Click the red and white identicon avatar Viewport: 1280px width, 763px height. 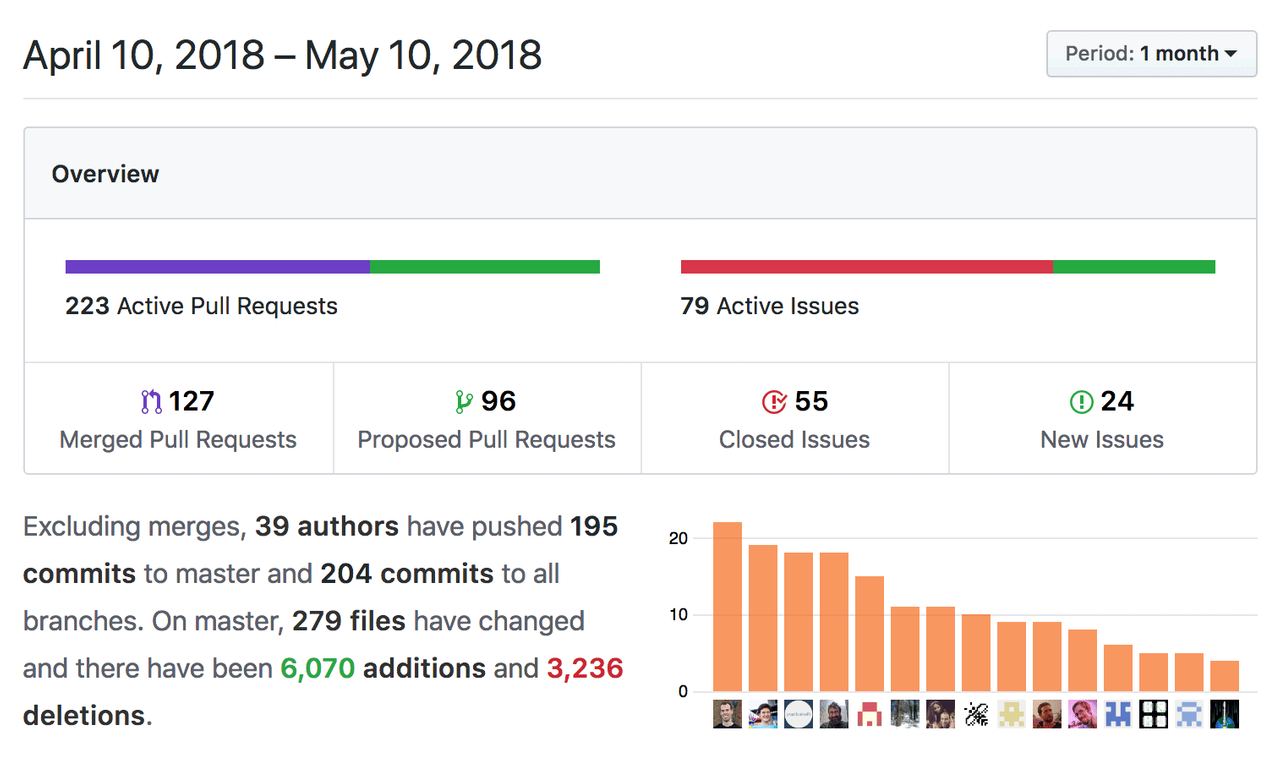869,713
